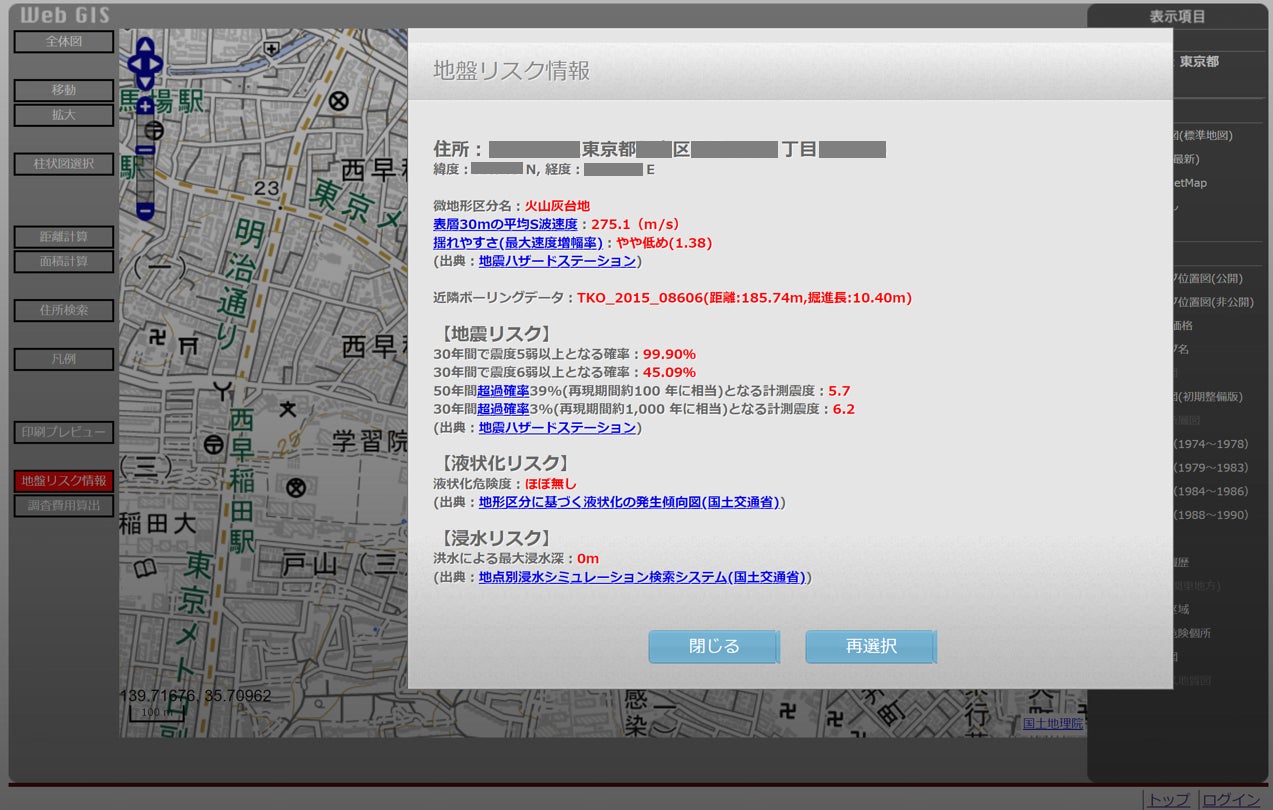Close the dialog with 閉じる

tap(714, 647)
